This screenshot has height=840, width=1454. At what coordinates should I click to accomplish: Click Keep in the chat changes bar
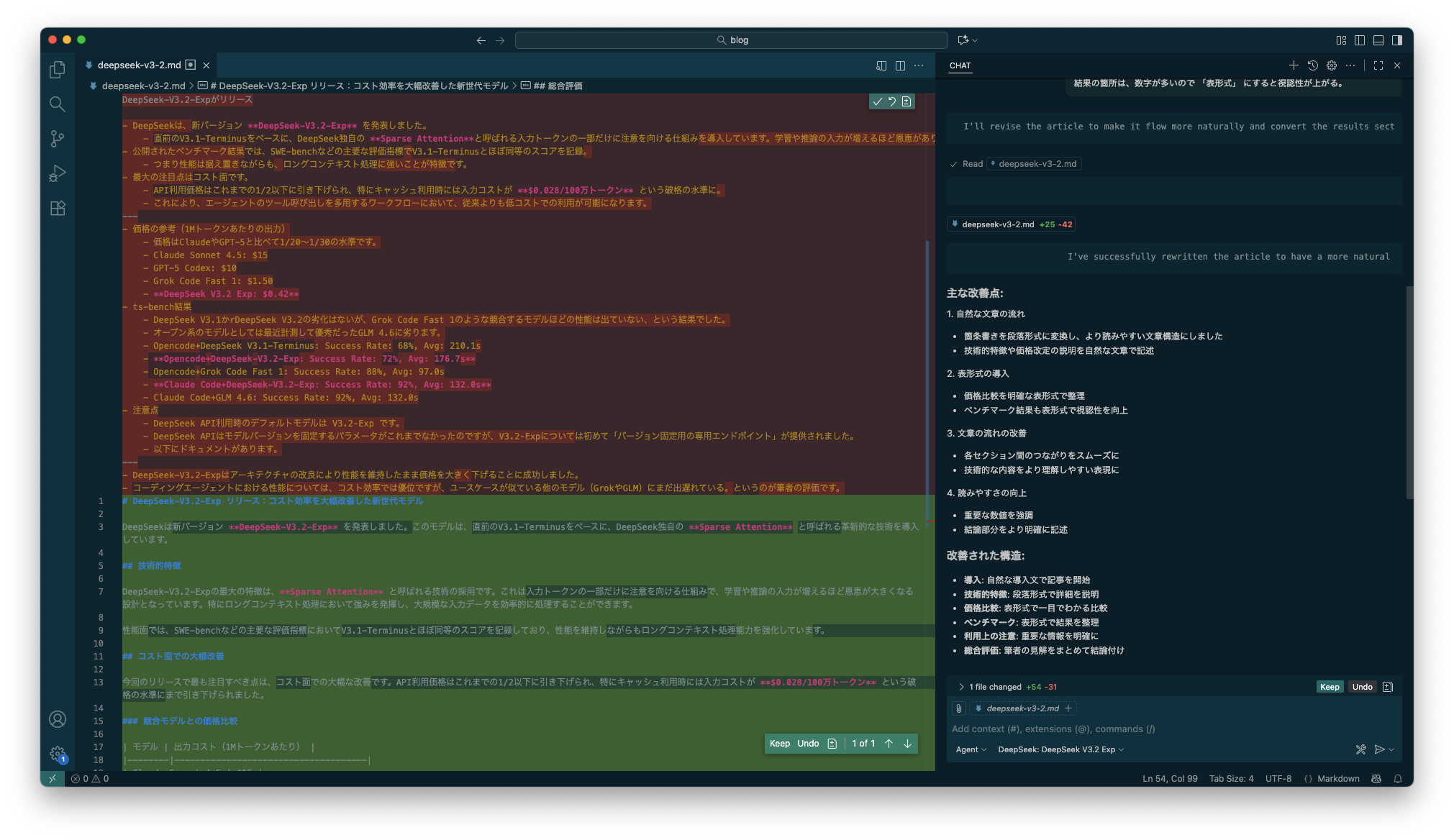point(1329,687)
